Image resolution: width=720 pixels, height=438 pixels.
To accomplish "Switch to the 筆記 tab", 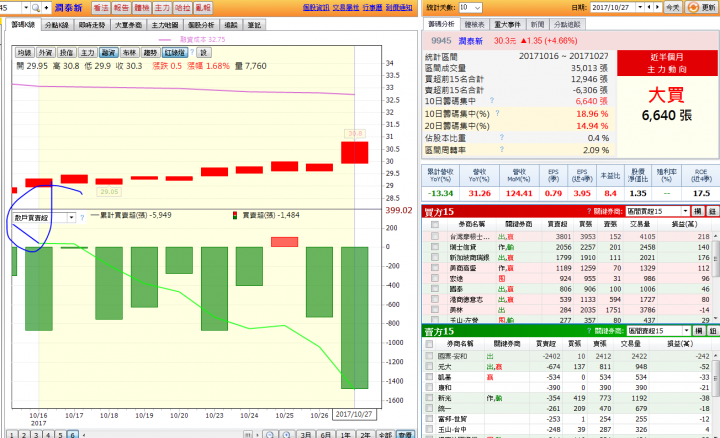I will 254,25.
